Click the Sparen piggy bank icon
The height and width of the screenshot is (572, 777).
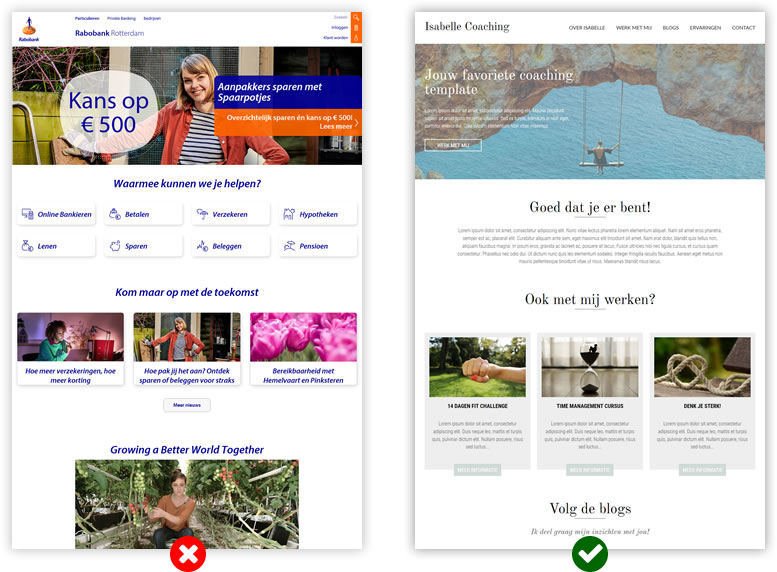[115, 245]
